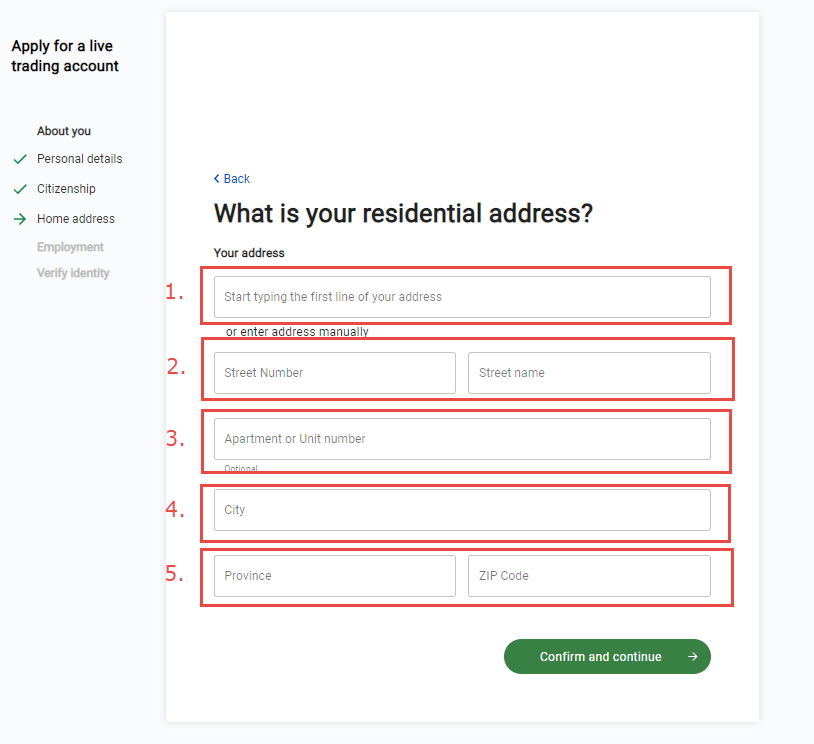Focus the Street name field

coord(589,373)
